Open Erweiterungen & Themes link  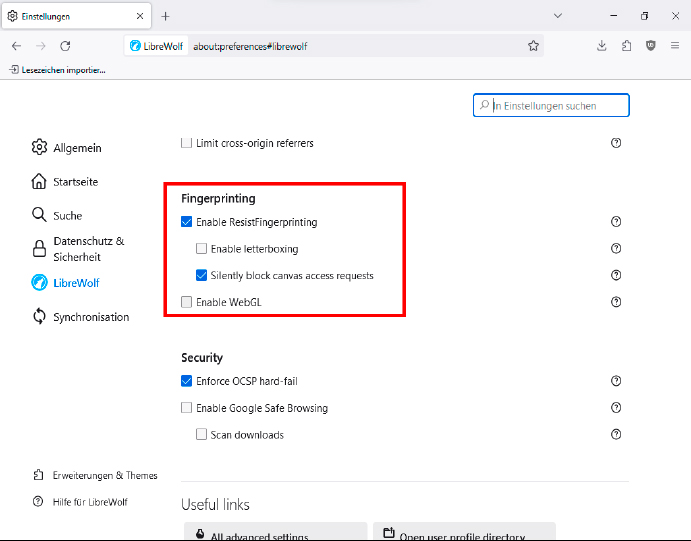coord(95,475)
